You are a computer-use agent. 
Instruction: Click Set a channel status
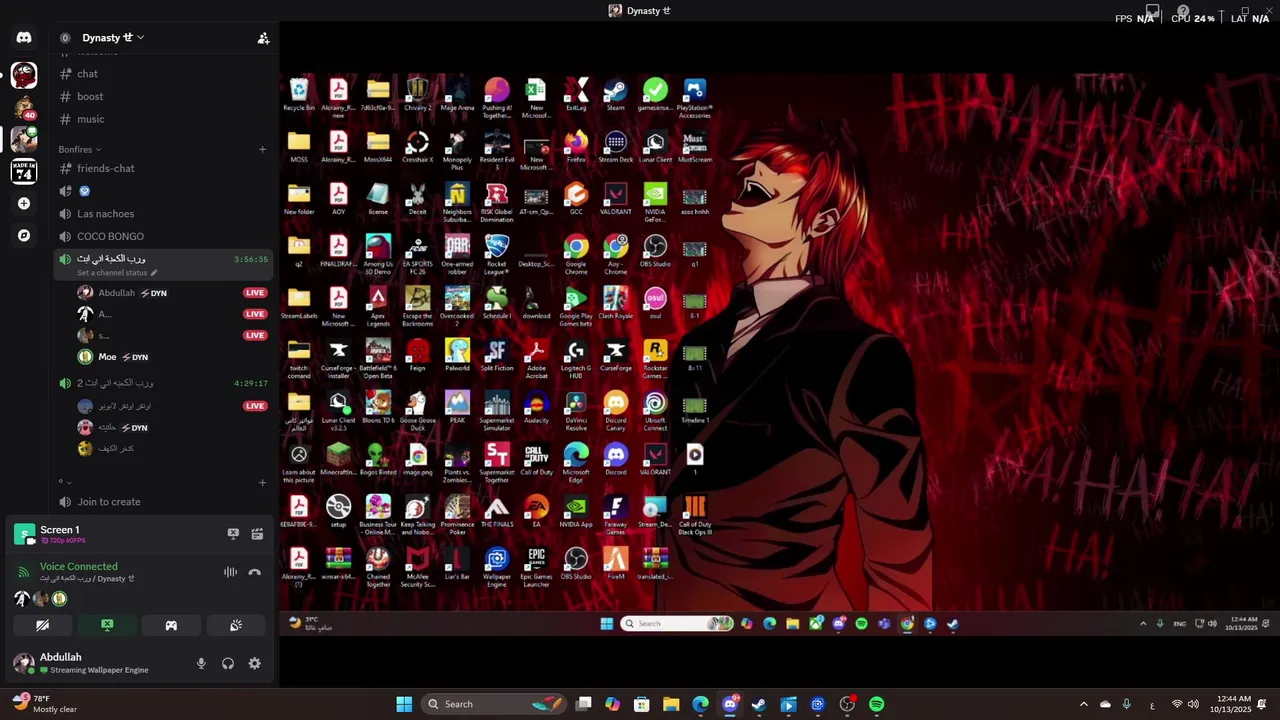pos(116,273)
